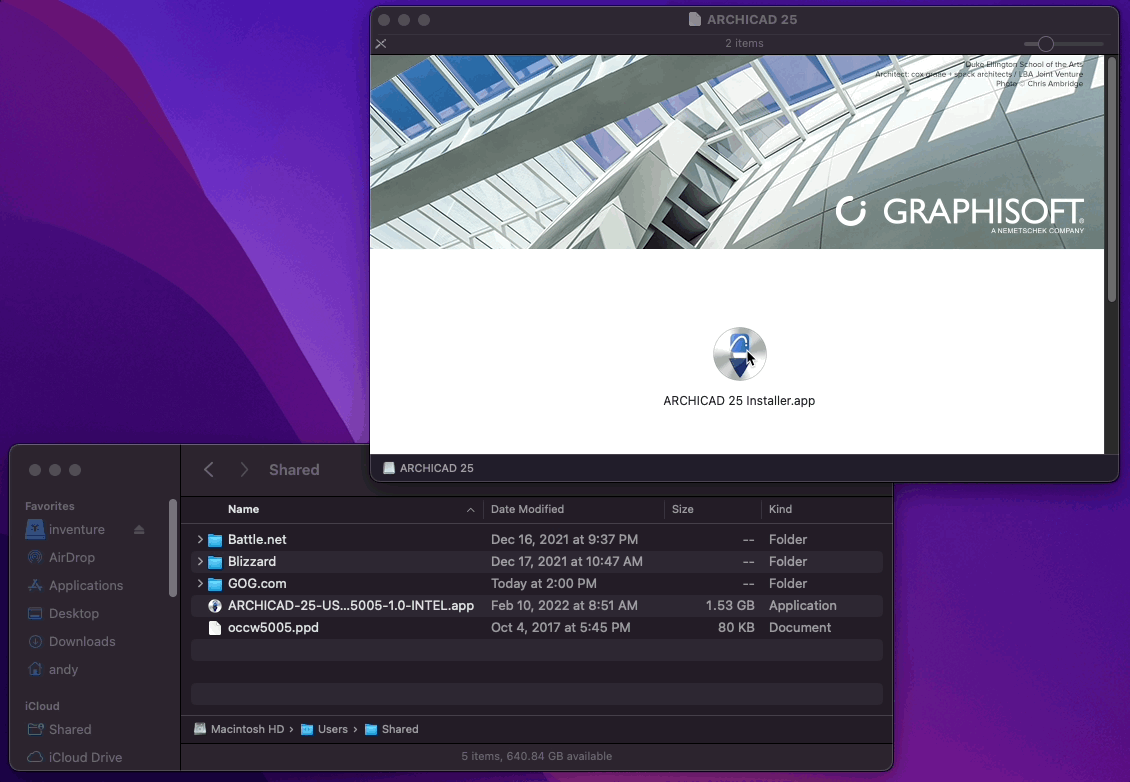Viewport: 1130px width, 782px height.
Task: Go forward in Shared Finder window
Action: point(244,470)
